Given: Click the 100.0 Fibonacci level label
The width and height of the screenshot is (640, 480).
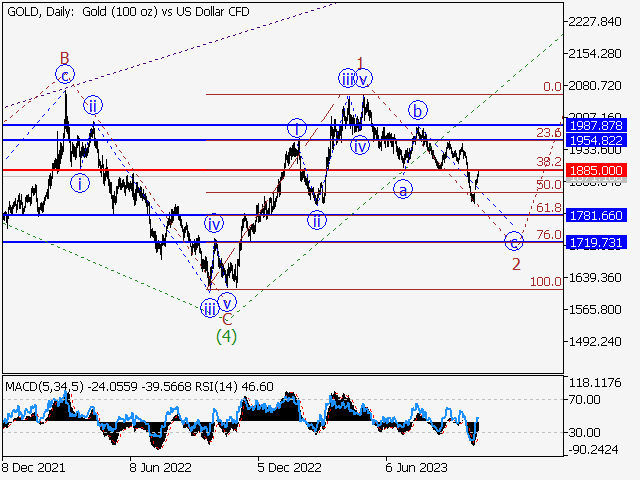Looking at the screenshot, I should 545,282.
